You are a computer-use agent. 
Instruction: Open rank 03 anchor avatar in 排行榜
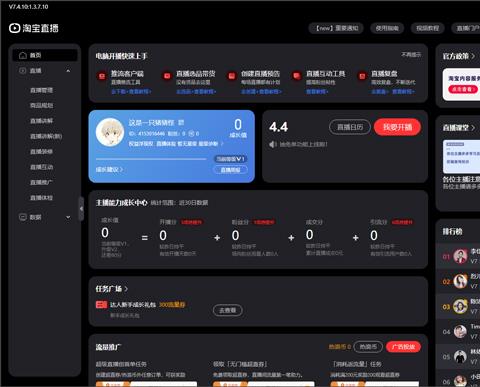[x=460, y=306]
